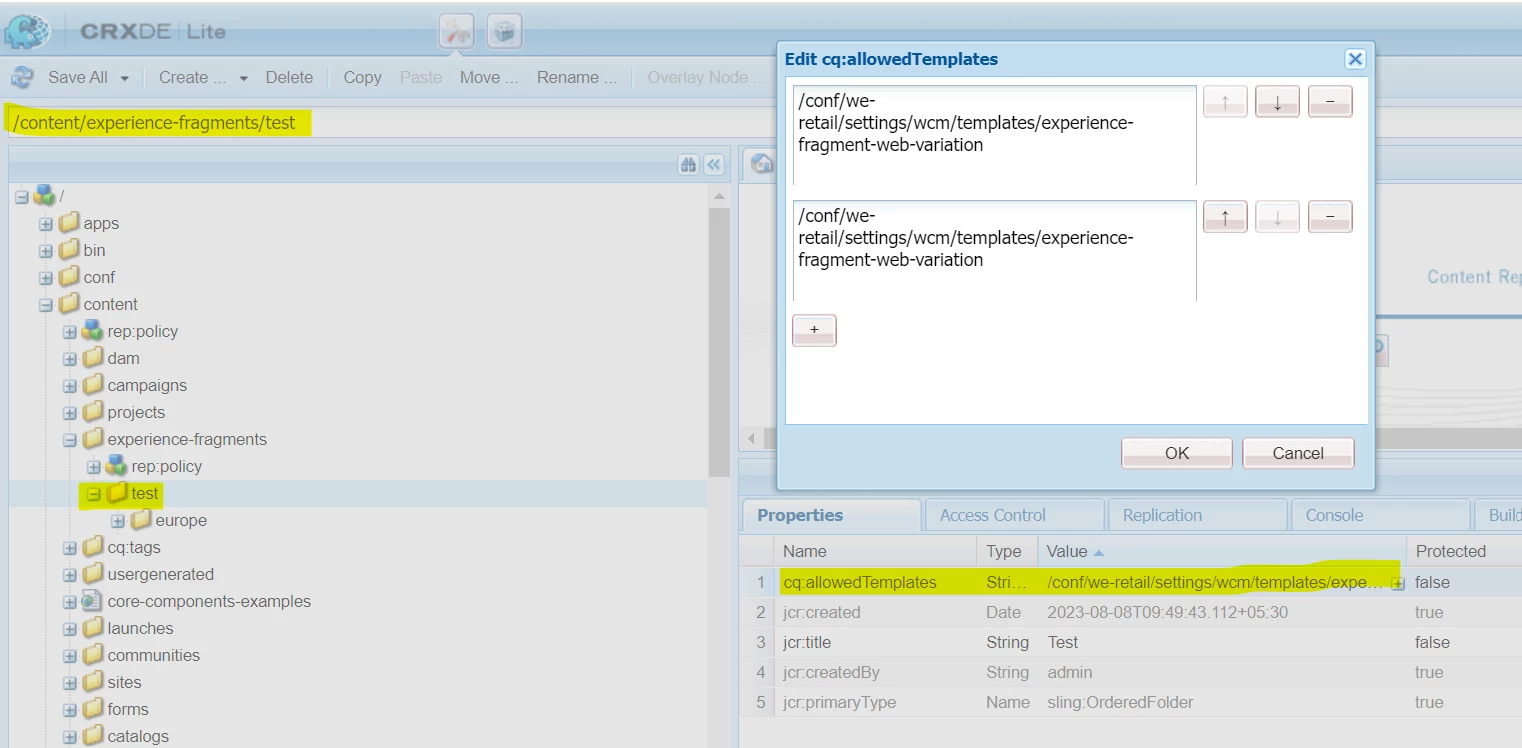Switch to the Replication tab
1522x748 pixels.
(x=1197, y=515)
